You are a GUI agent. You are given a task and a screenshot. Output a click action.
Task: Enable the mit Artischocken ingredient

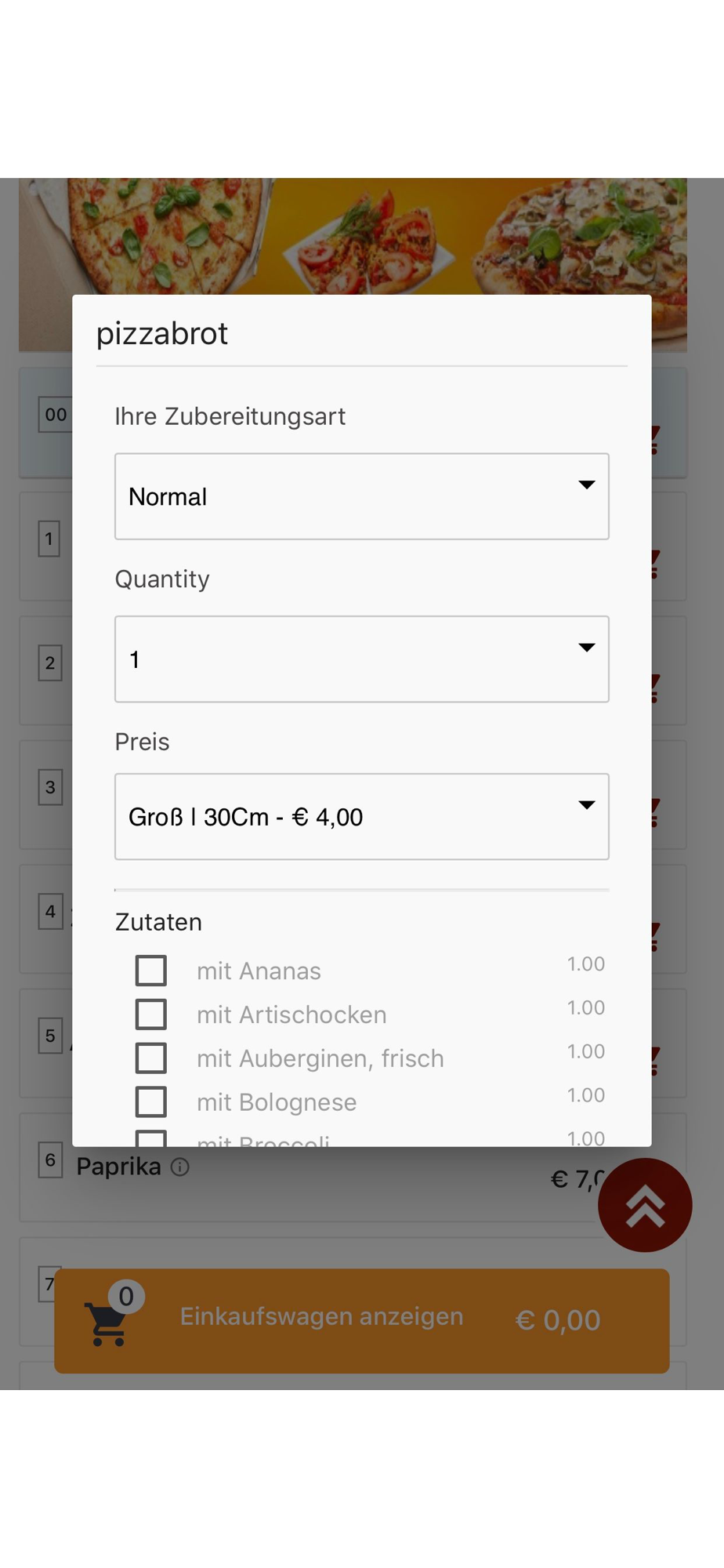coord(151,1014)
